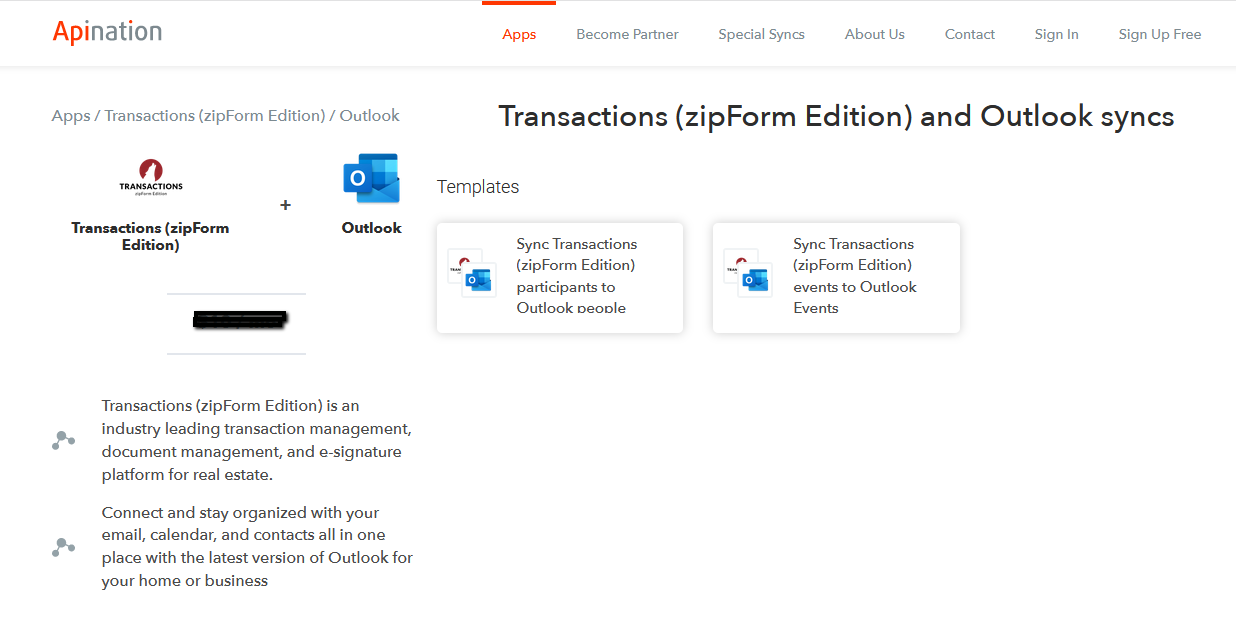Open the Apps tab in the navigation
This screenshot has height=632, width=1236.
(x=519, y=34)
